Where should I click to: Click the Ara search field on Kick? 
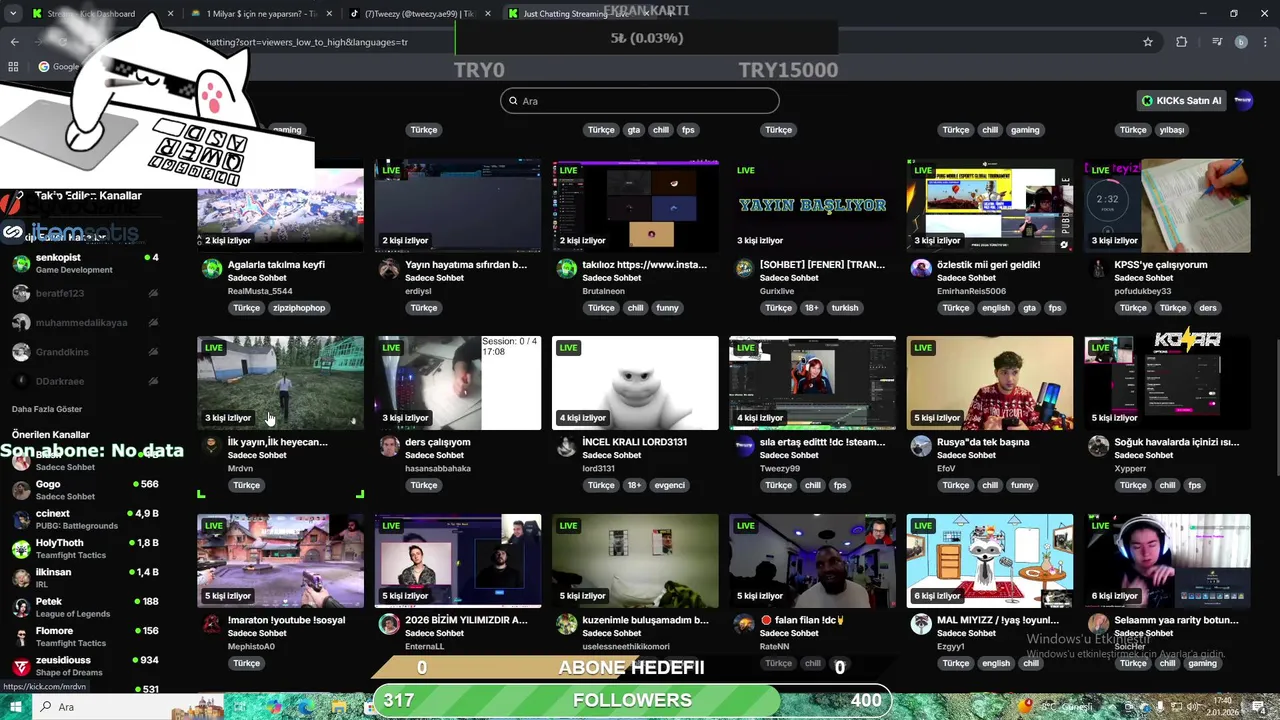coord(640,101)
